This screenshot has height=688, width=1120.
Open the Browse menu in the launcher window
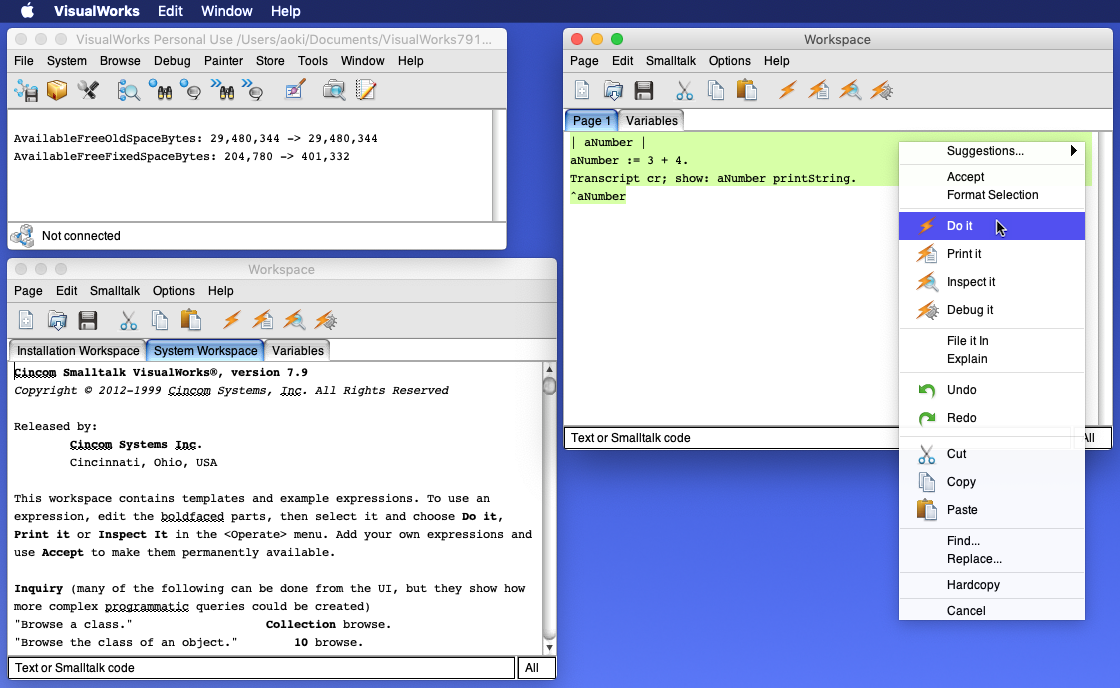tap(120, 61)
